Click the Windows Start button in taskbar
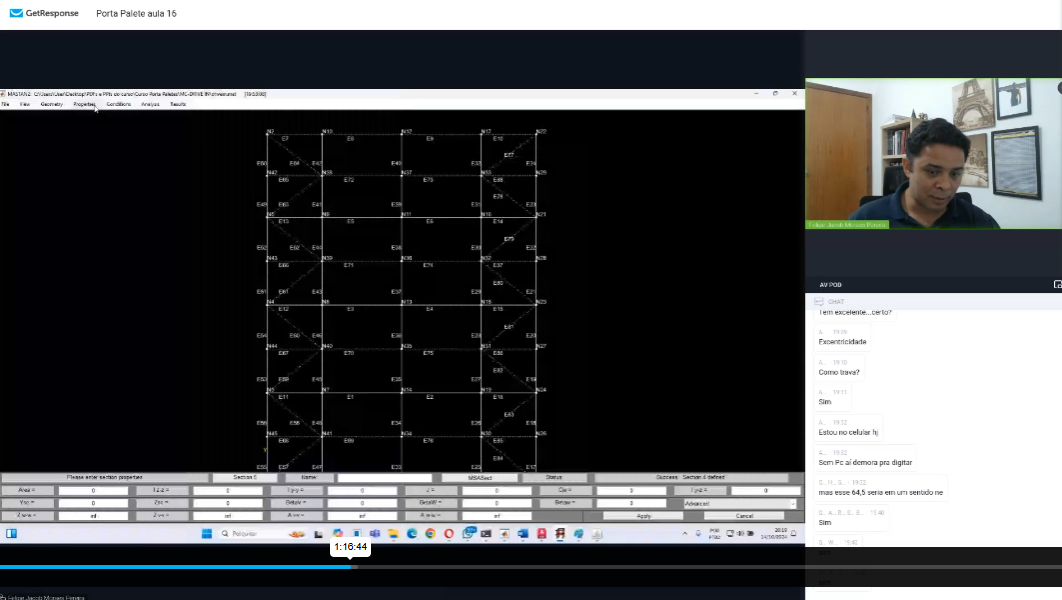 click(12, 534)
